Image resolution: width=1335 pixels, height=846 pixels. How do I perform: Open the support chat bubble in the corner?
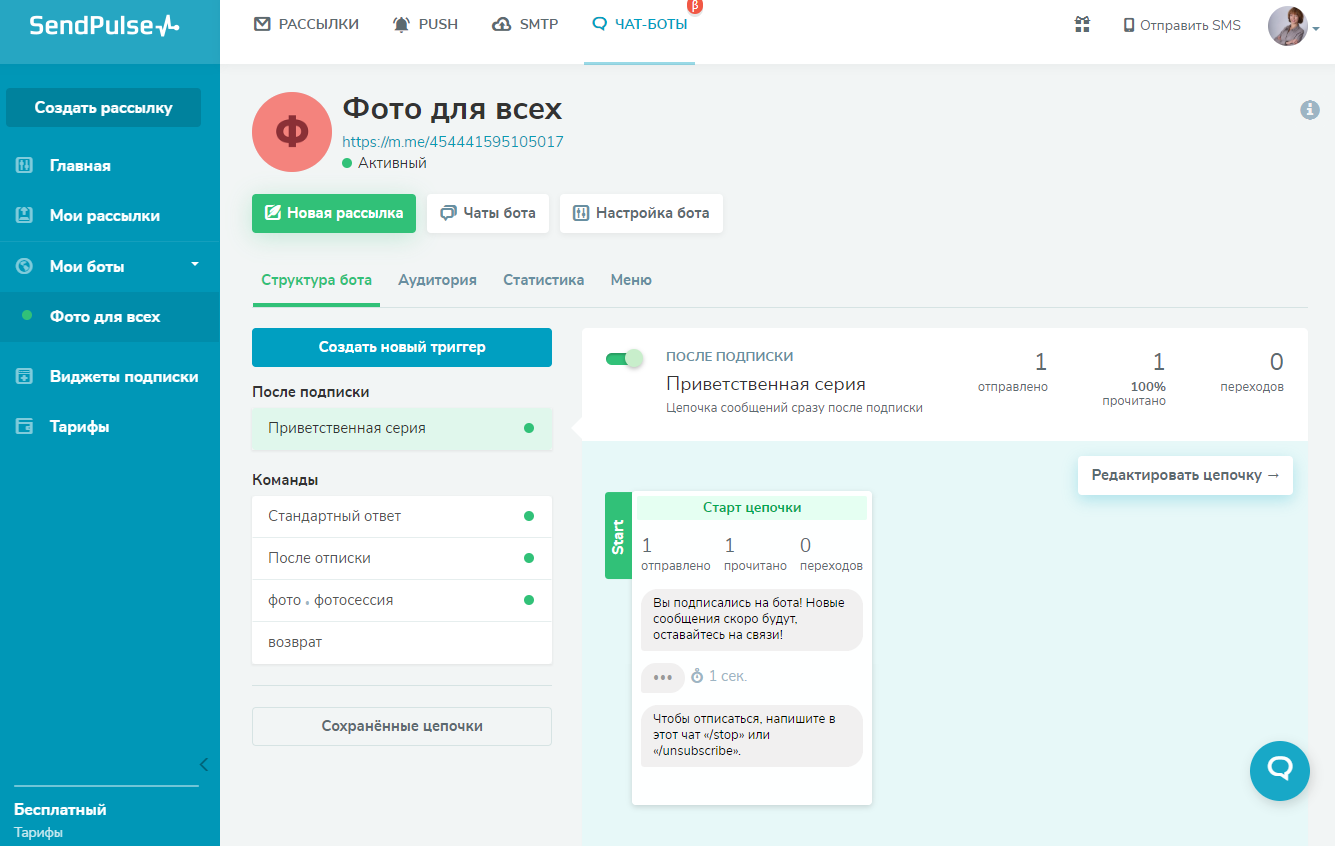click(1280, 771)
